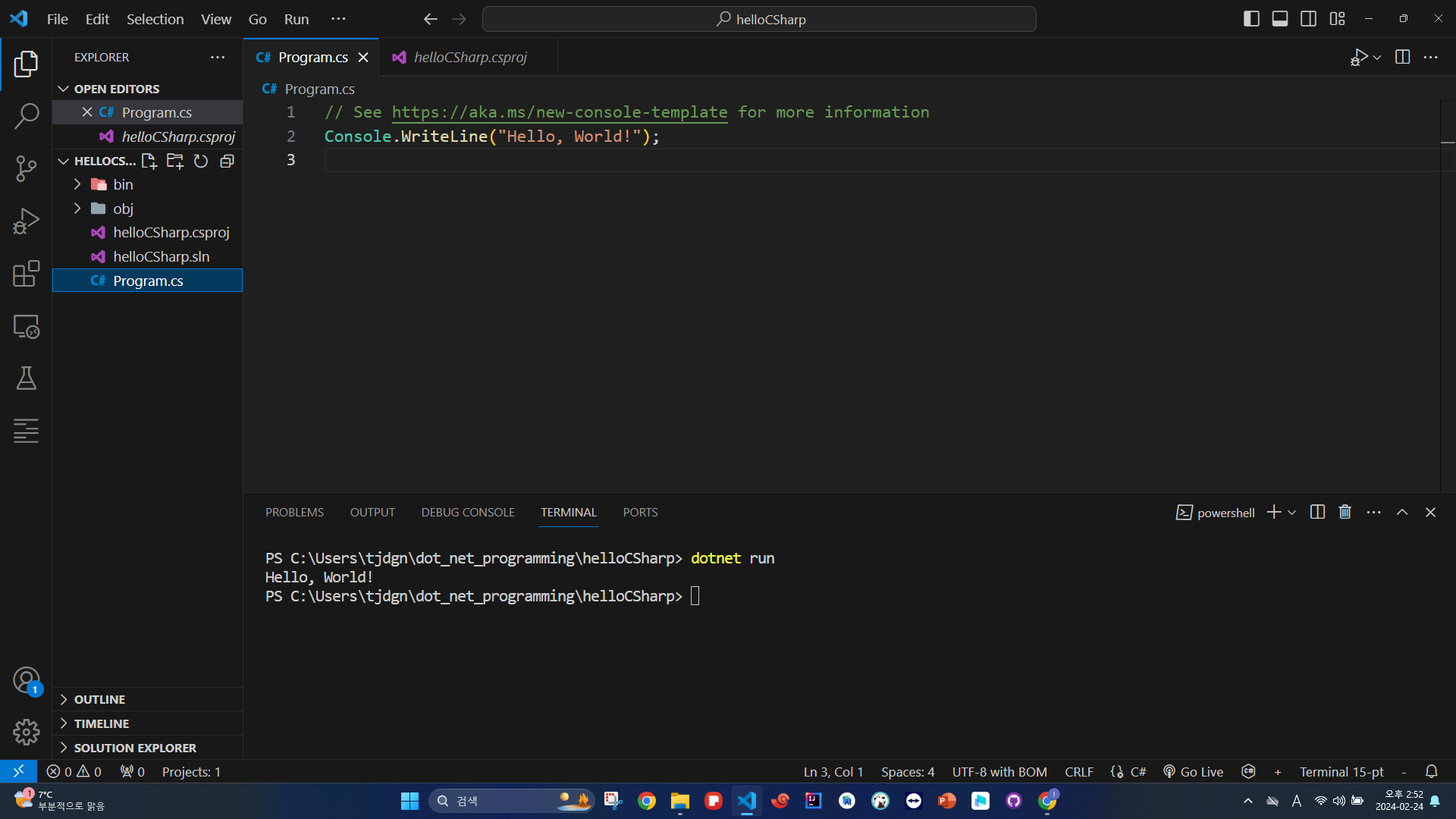Click Go Live in status bar
The width and height of the screenshot is (1456, 819).
click(x=1194, y=772)
